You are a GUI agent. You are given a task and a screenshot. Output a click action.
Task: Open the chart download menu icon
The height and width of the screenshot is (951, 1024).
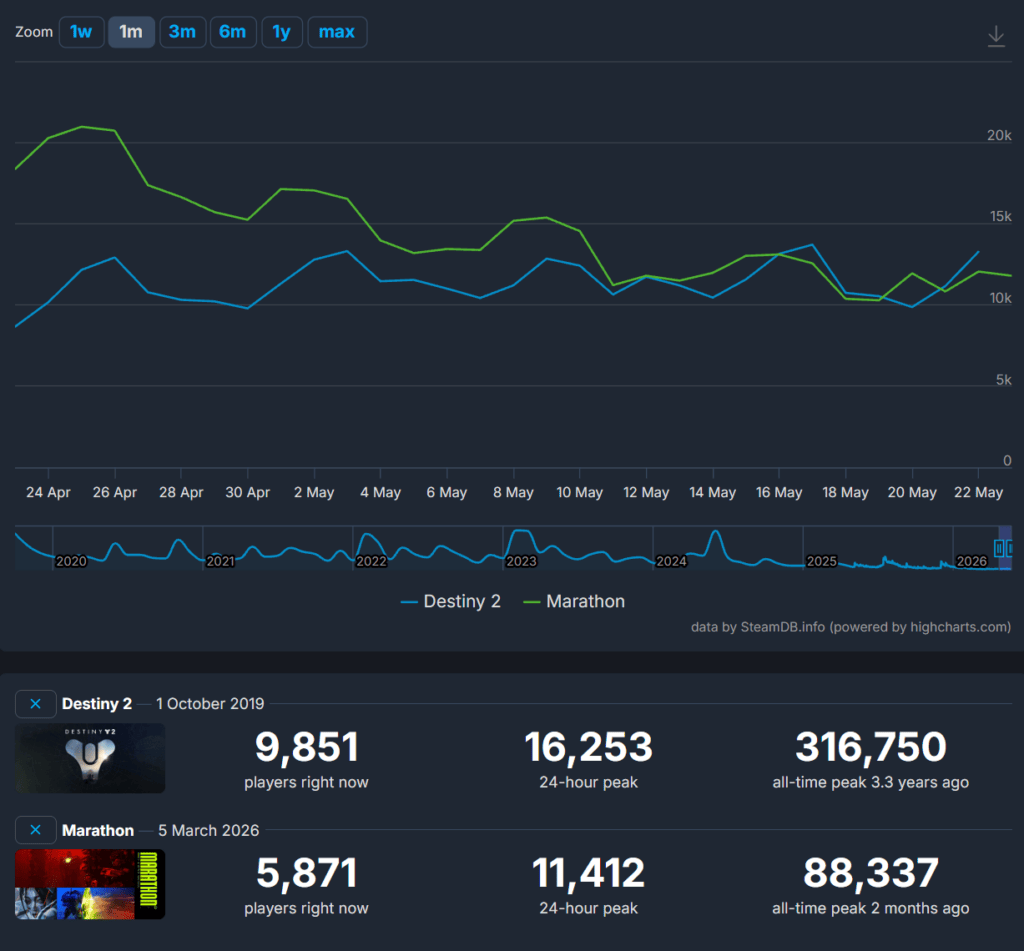(996, 36)
